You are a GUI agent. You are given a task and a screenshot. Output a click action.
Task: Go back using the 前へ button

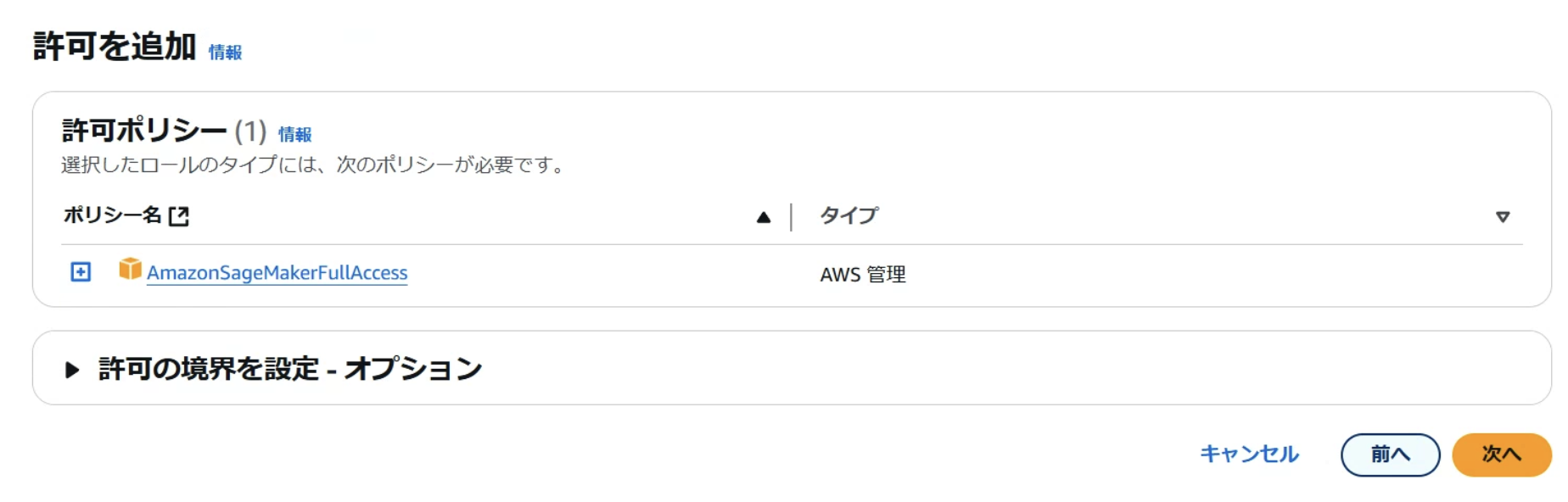[1390, 455]
